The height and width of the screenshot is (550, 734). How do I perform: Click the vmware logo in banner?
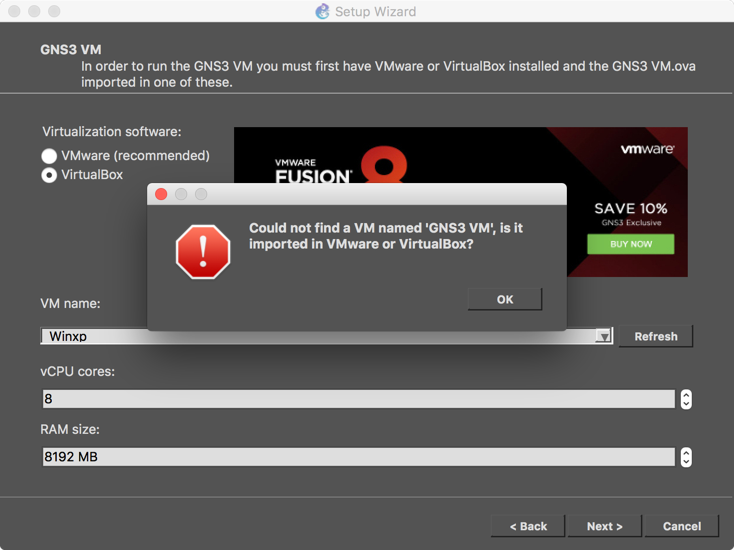[x=647, y=149]
